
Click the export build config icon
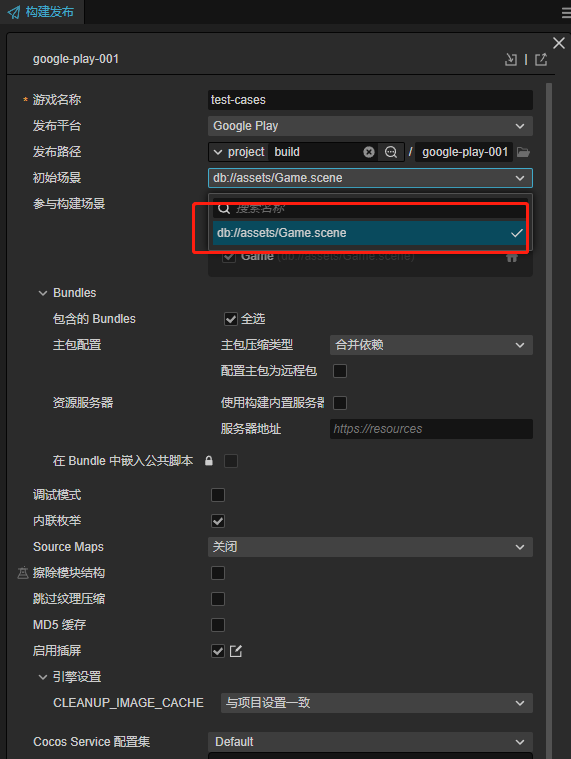[x=541, y=60]
